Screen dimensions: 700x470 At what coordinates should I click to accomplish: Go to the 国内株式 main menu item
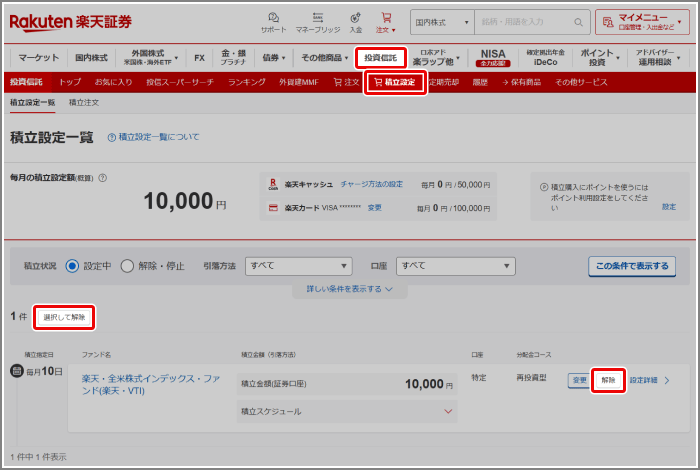coord(91,58)
